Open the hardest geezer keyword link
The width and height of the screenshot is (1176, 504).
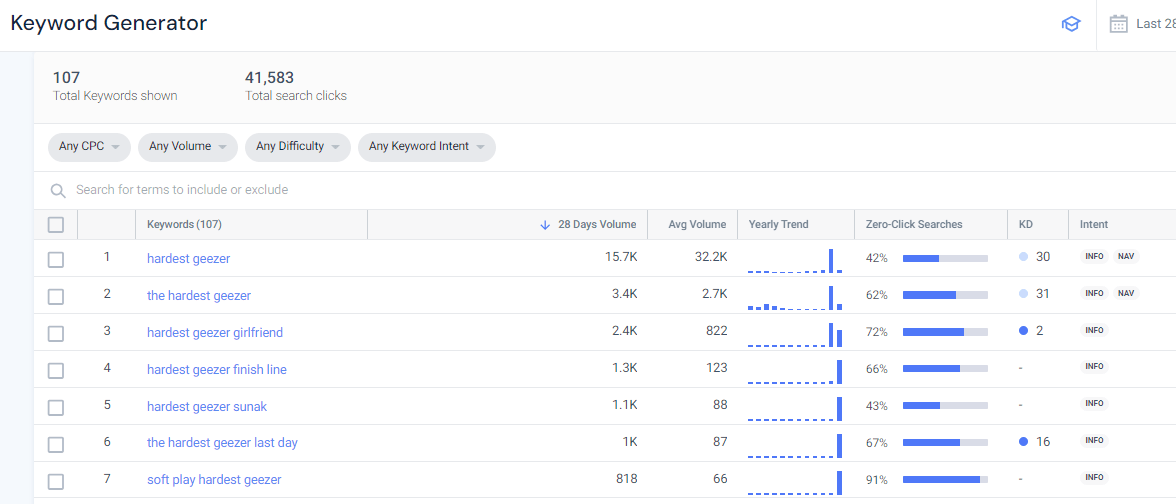188,259
